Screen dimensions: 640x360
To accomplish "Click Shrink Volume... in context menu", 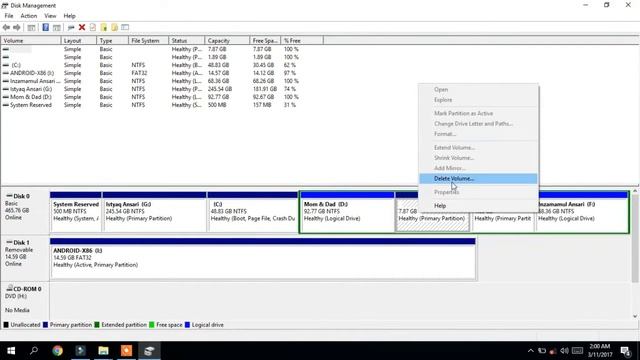I will [478, 158].
